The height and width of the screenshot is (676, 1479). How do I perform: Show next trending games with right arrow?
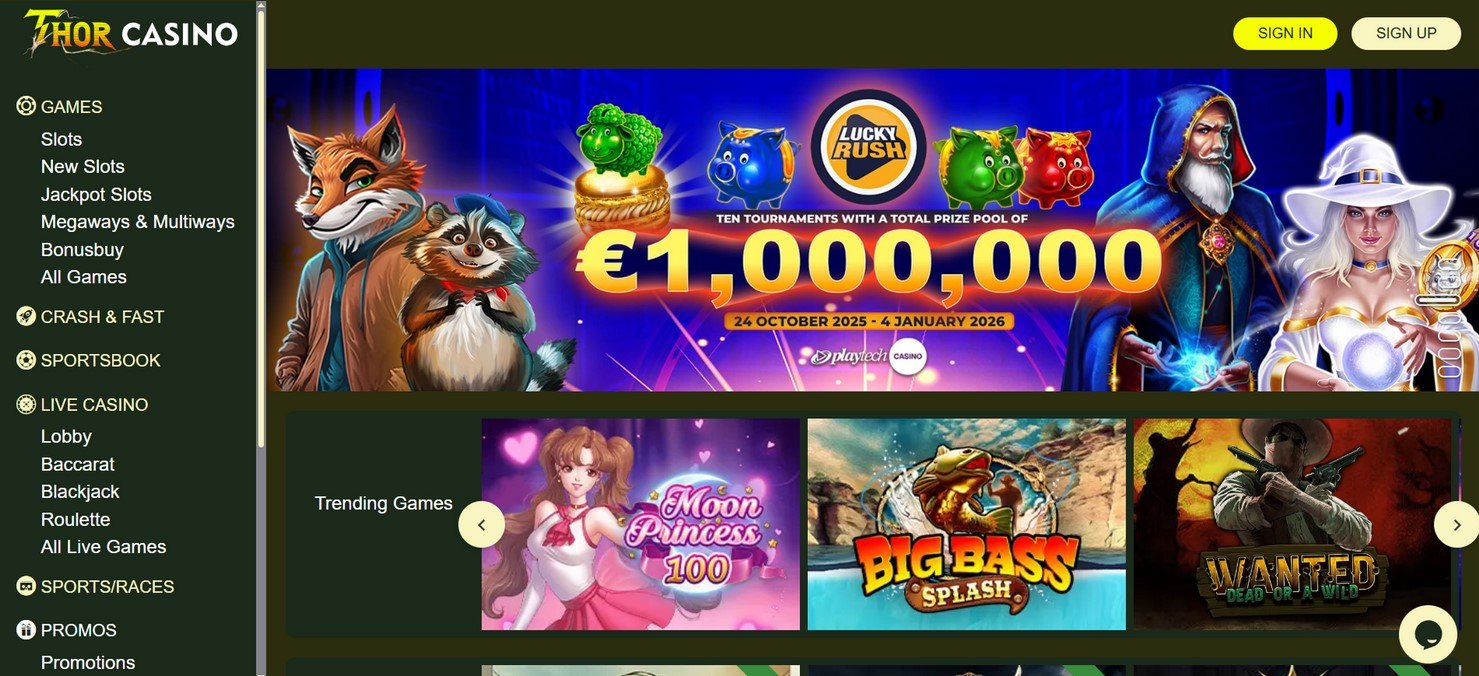[x=1456, y=524]
